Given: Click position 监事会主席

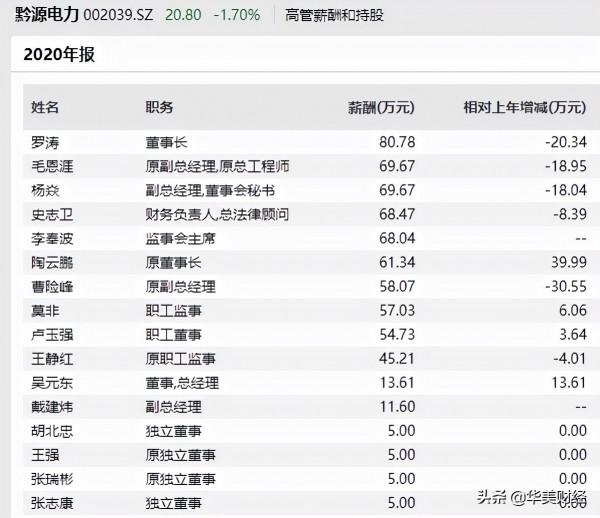Looking at the screenshot, I should click(180, 239).
